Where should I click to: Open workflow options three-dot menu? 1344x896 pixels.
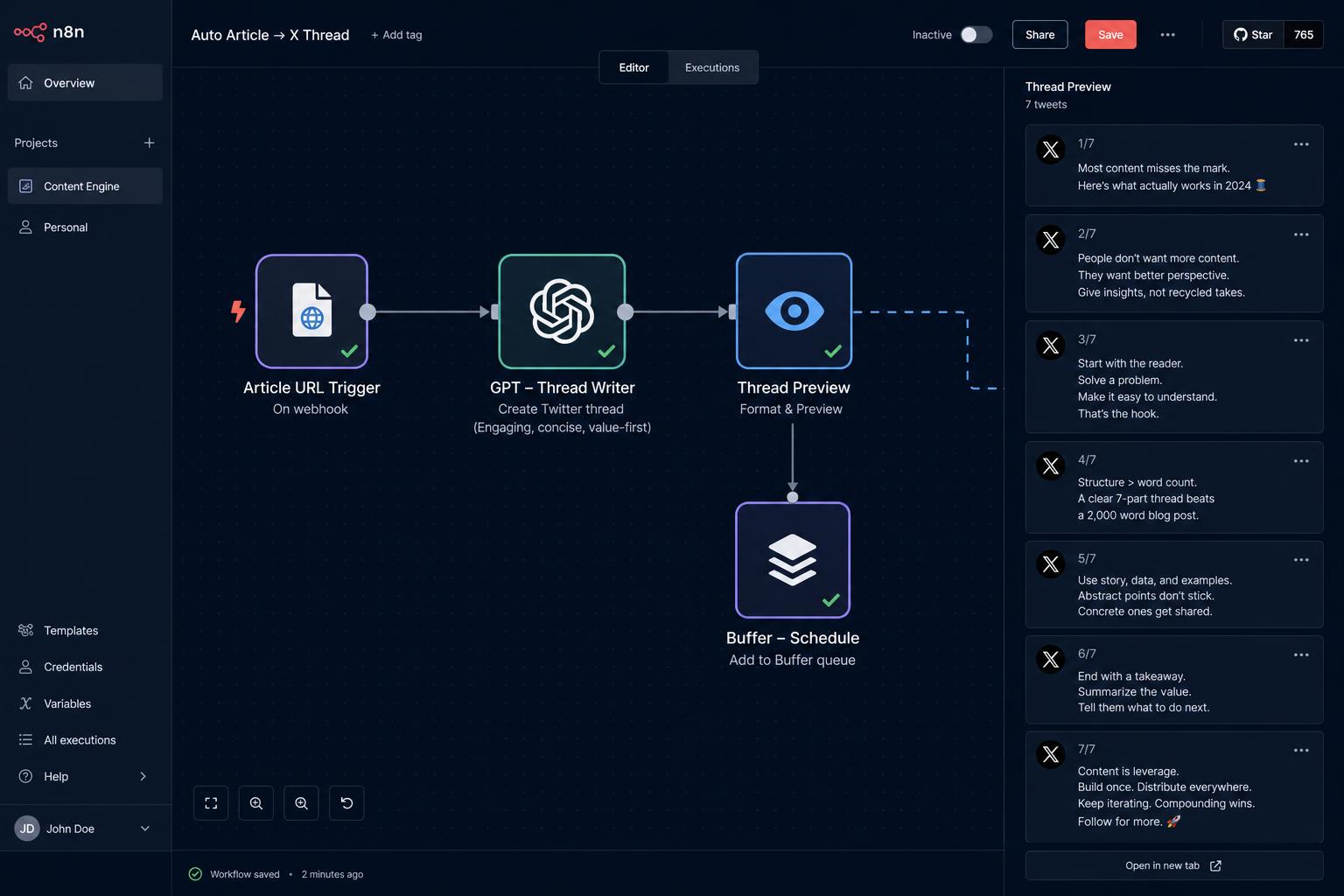pyautogui.click(x=1167, y=35)
